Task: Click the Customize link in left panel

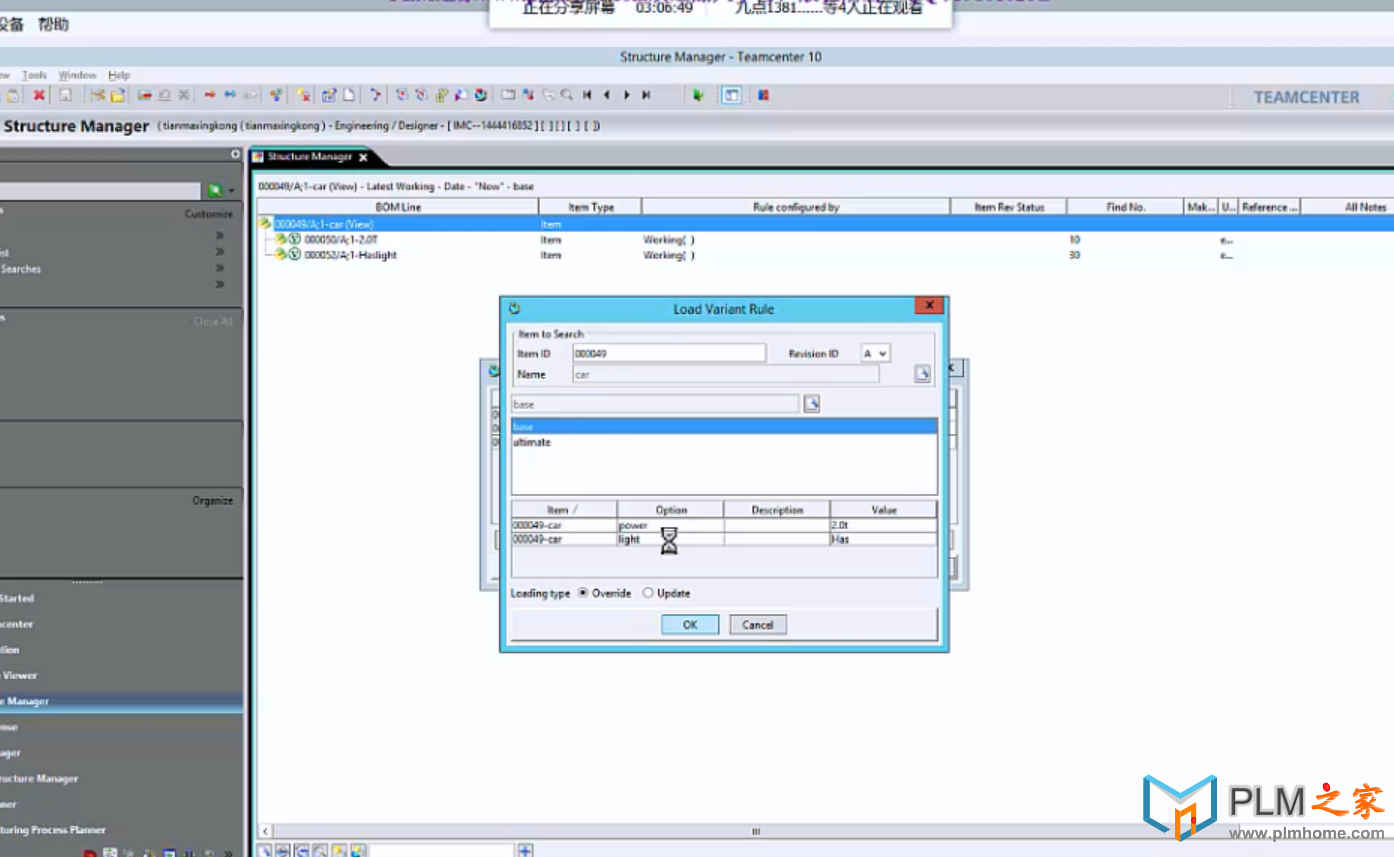Action: point(208,214)
